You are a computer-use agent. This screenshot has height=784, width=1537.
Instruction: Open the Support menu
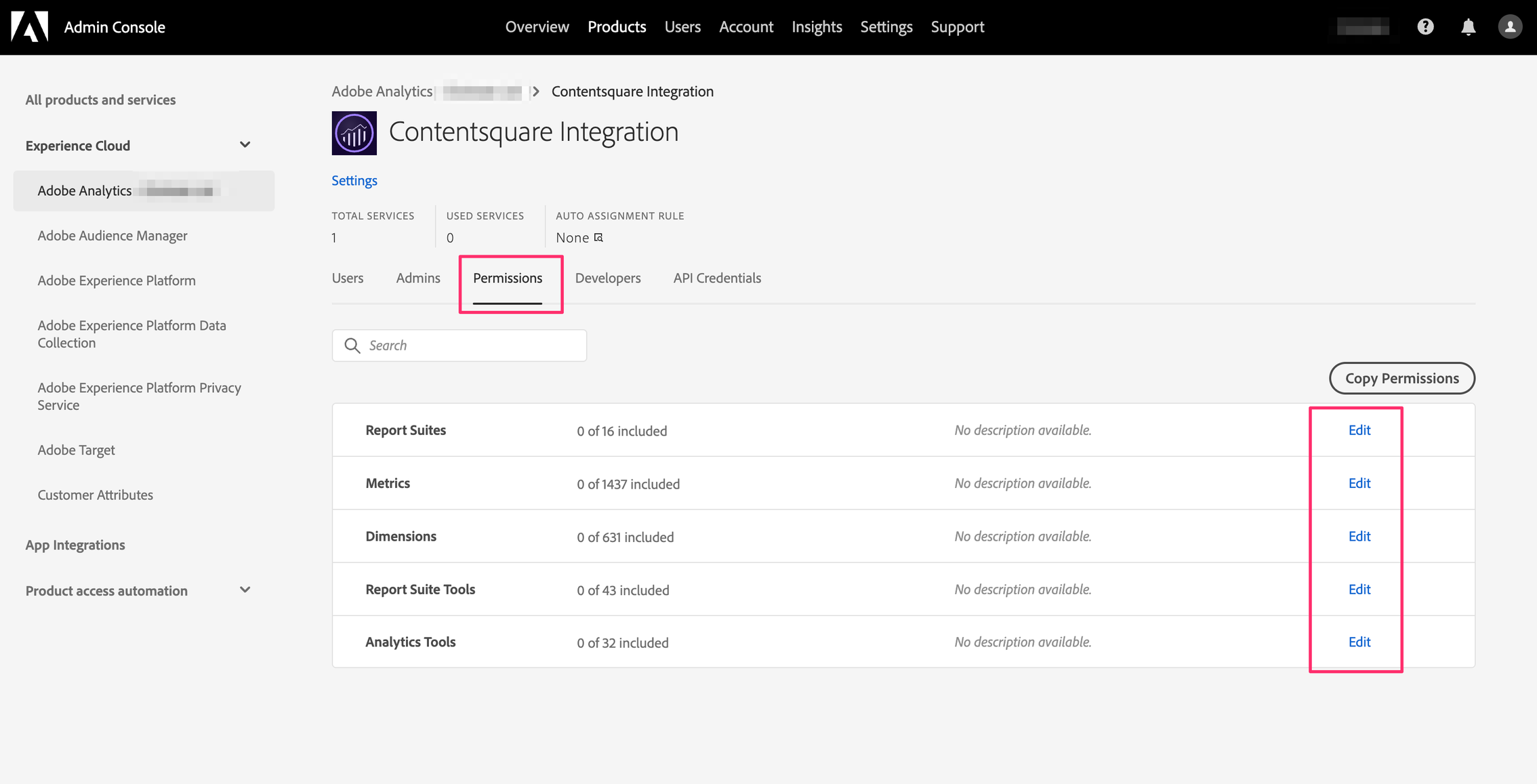click(x=957, y=27)
